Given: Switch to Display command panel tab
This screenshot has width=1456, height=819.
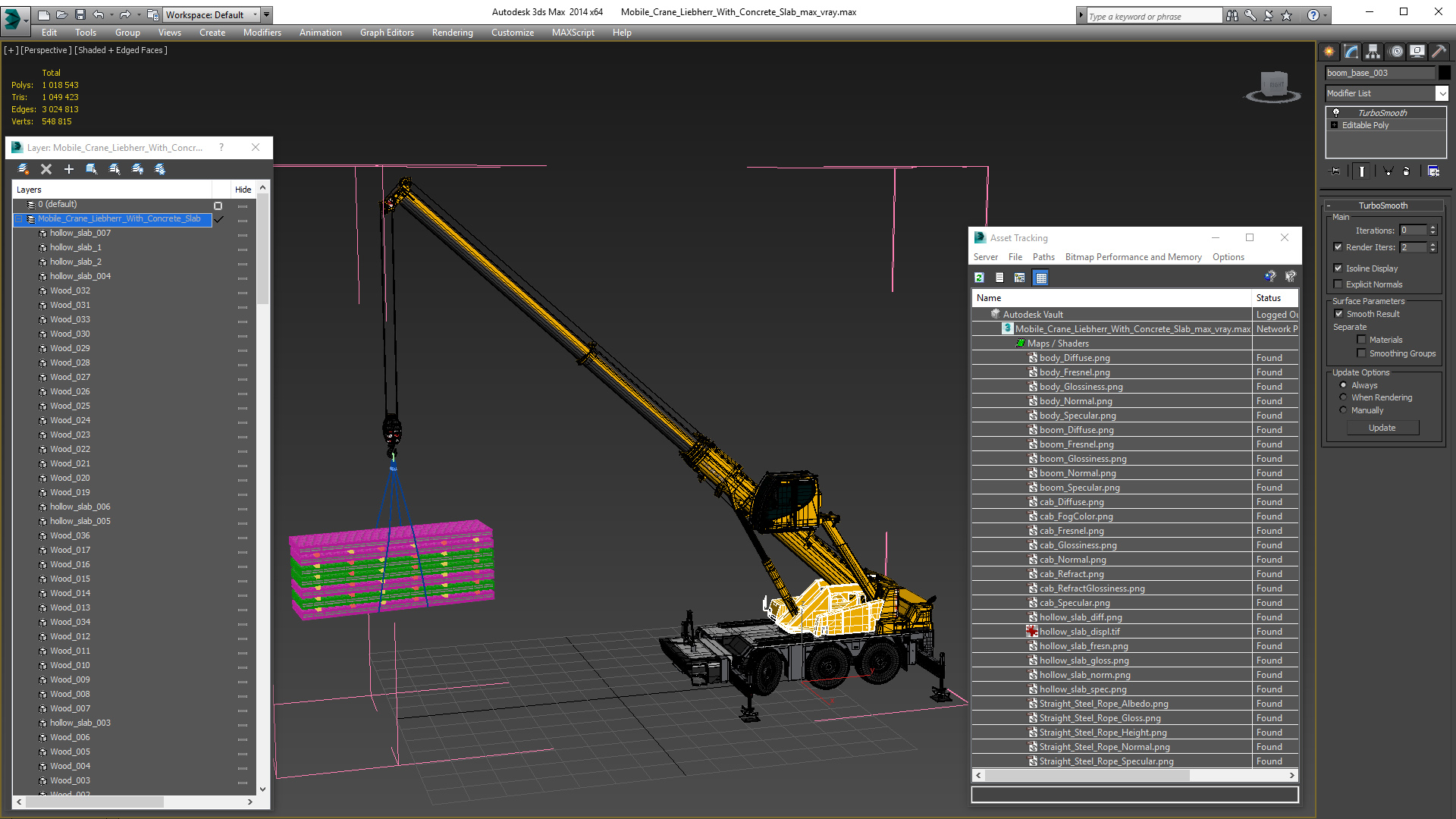Looking at the screenshot, I should pyautogui.click(x=1417, y=52).
